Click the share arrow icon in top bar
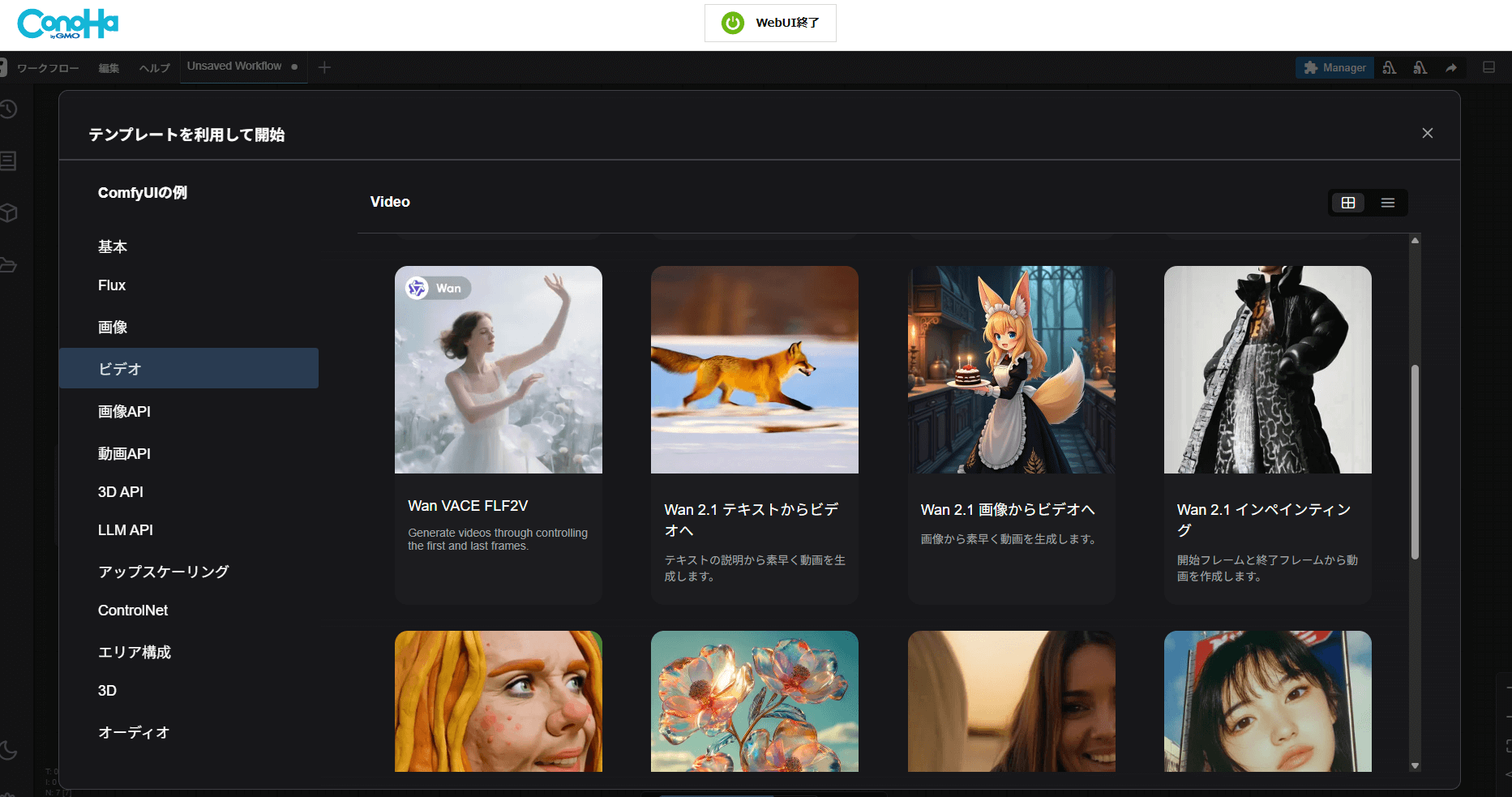The height and width of the screenshot is (797, 1512). (1451, 68)
